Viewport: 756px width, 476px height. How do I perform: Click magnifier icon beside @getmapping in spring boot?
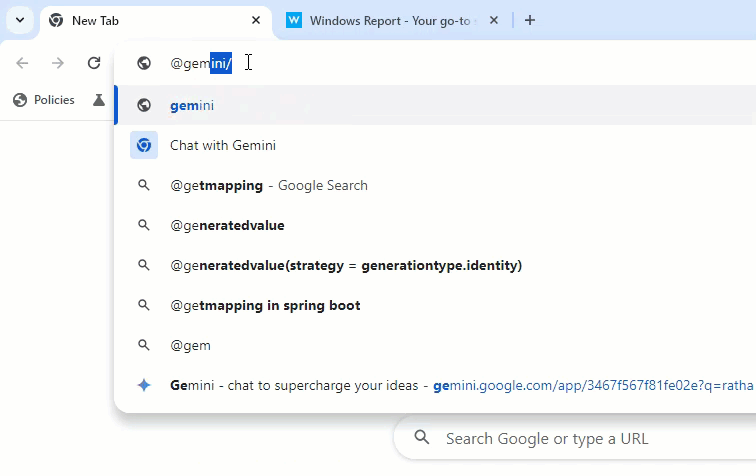[x=144, y=305]
